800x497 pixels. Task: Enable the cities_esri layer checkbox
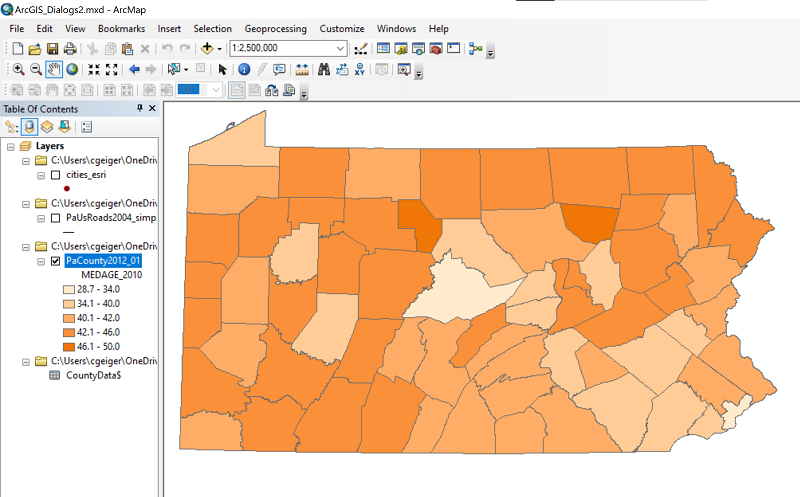tap(56, 175)
